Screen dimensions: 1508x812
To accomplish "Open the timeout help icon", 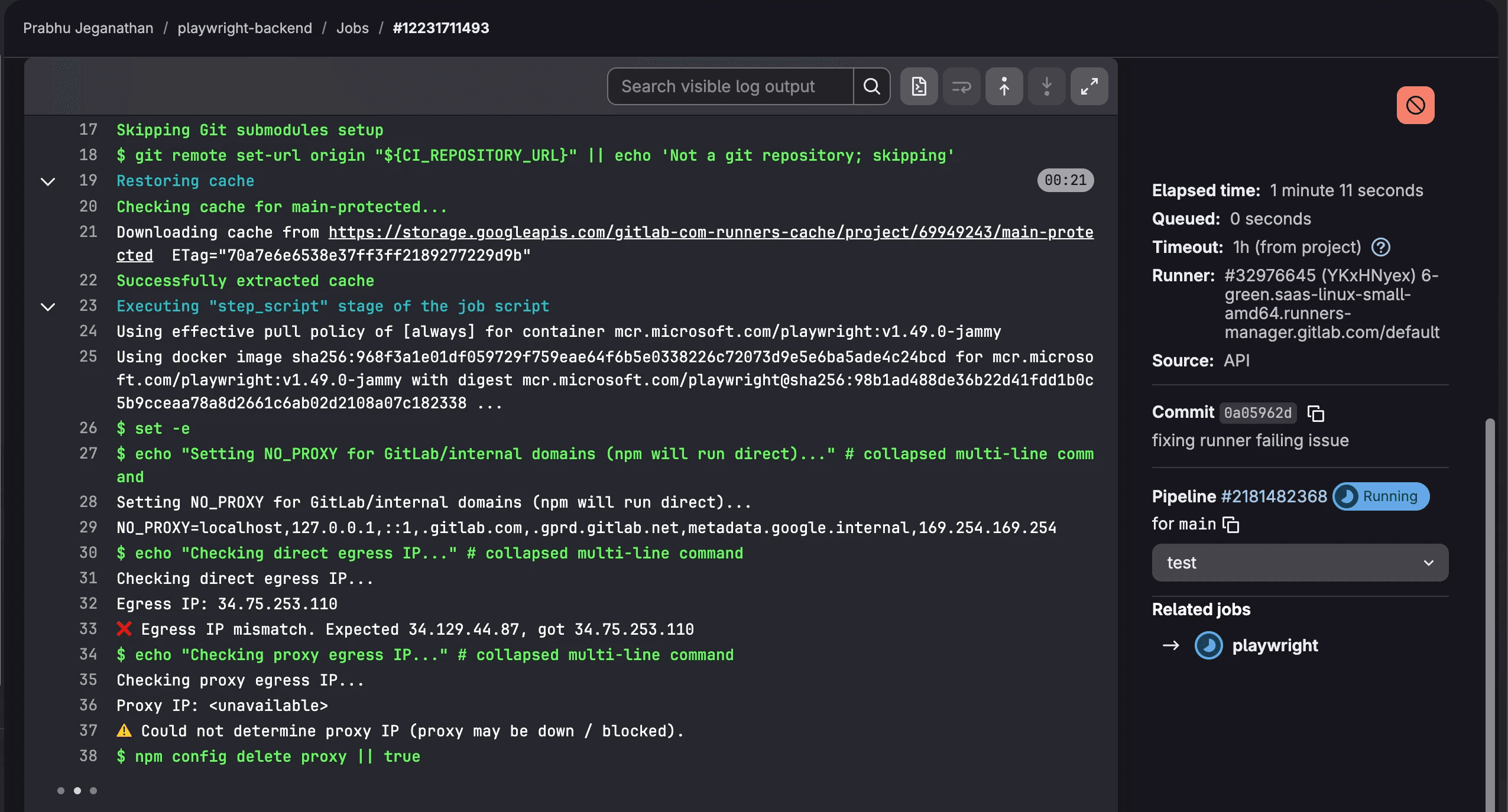I will [1381, 247].
